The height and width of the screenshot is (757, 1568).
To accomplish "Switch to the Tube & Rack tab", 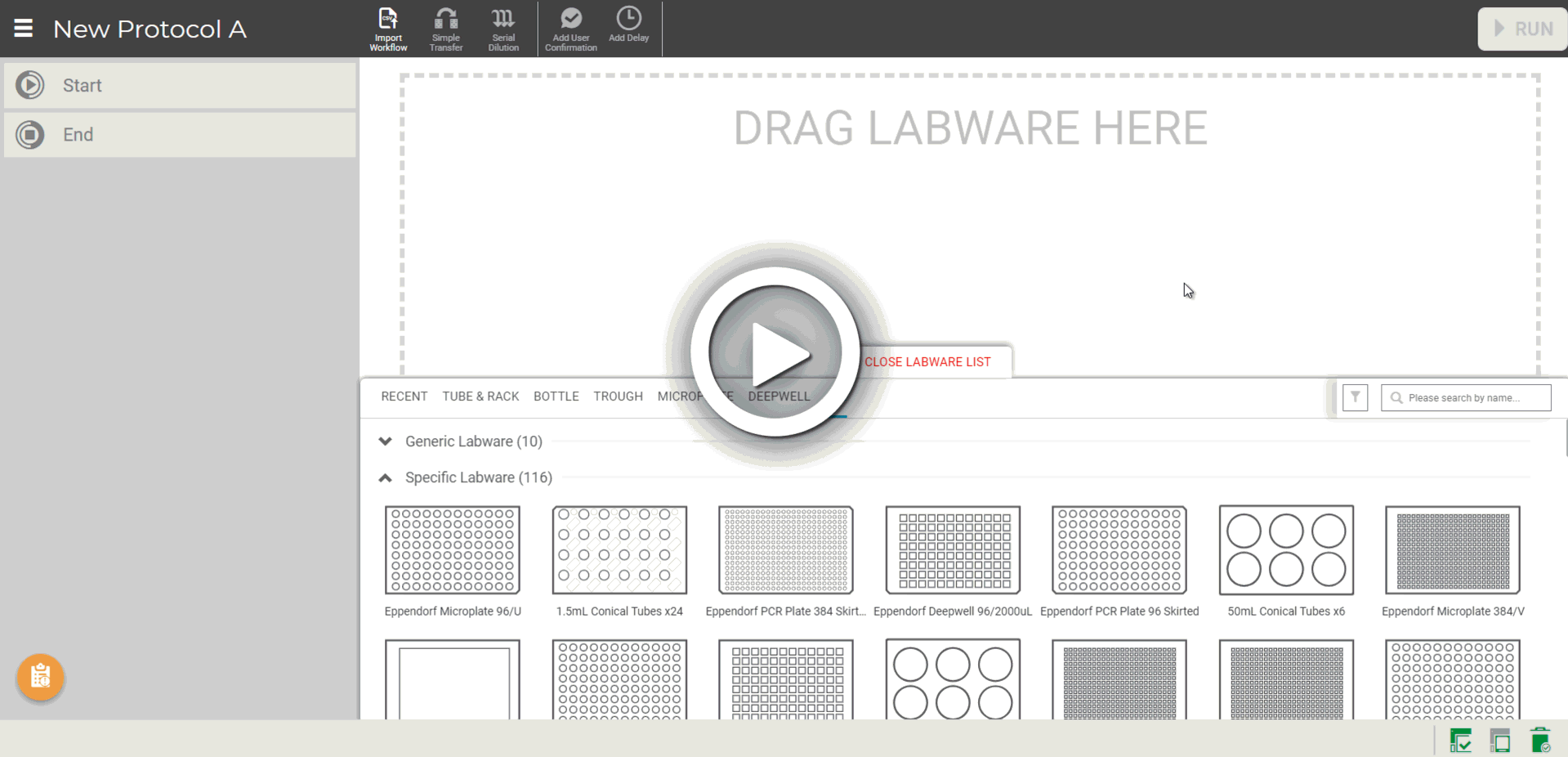I will pyautogui.click(x=480, y=396).
